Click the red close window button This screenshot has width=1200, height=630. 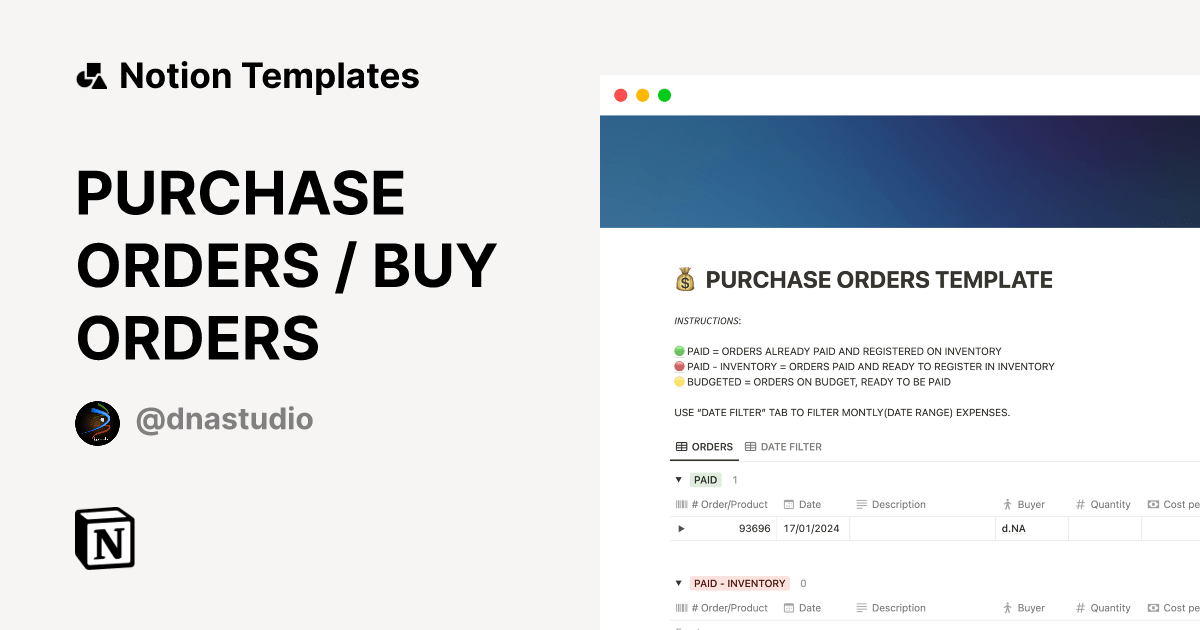(x=620, y=95)
